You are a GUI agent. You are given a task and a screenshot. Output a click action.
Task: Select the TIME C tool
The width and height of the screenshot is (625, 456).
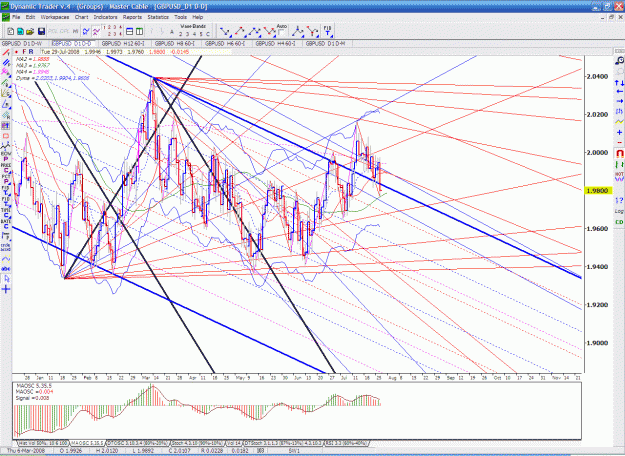pyautogui.click(x=6, y=214)
